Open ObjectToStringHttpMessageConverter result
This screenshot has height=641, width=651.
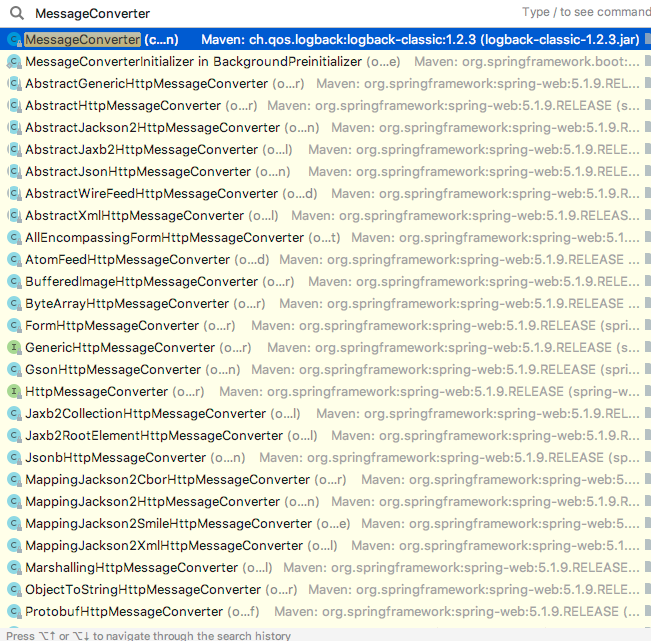(x=326, y=590)
